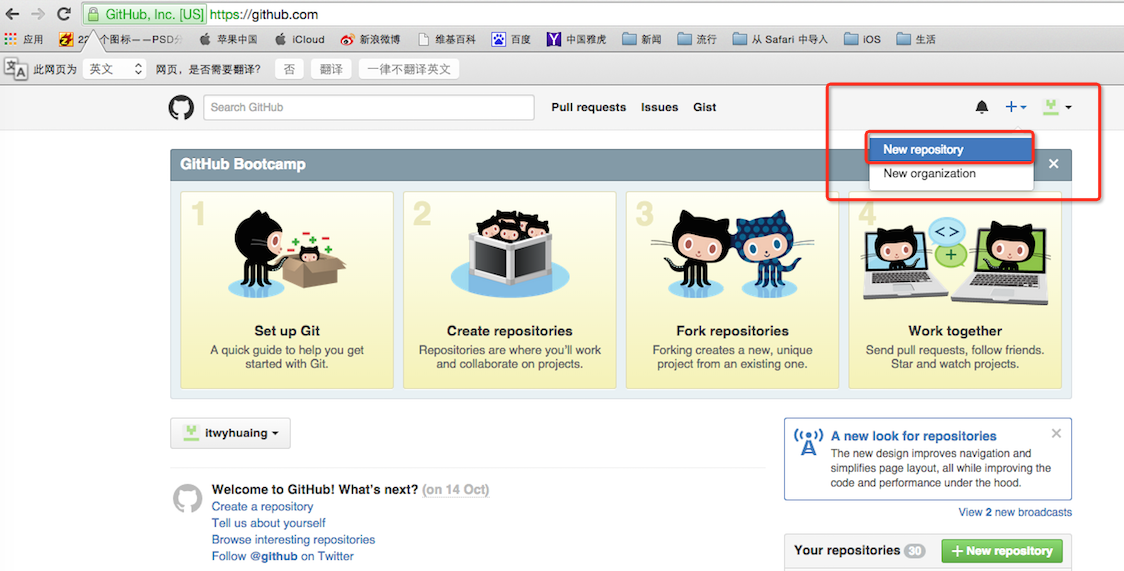The image size is (1124, 571).
Task: Click 翻译 translate button
Action: point(330,69)
